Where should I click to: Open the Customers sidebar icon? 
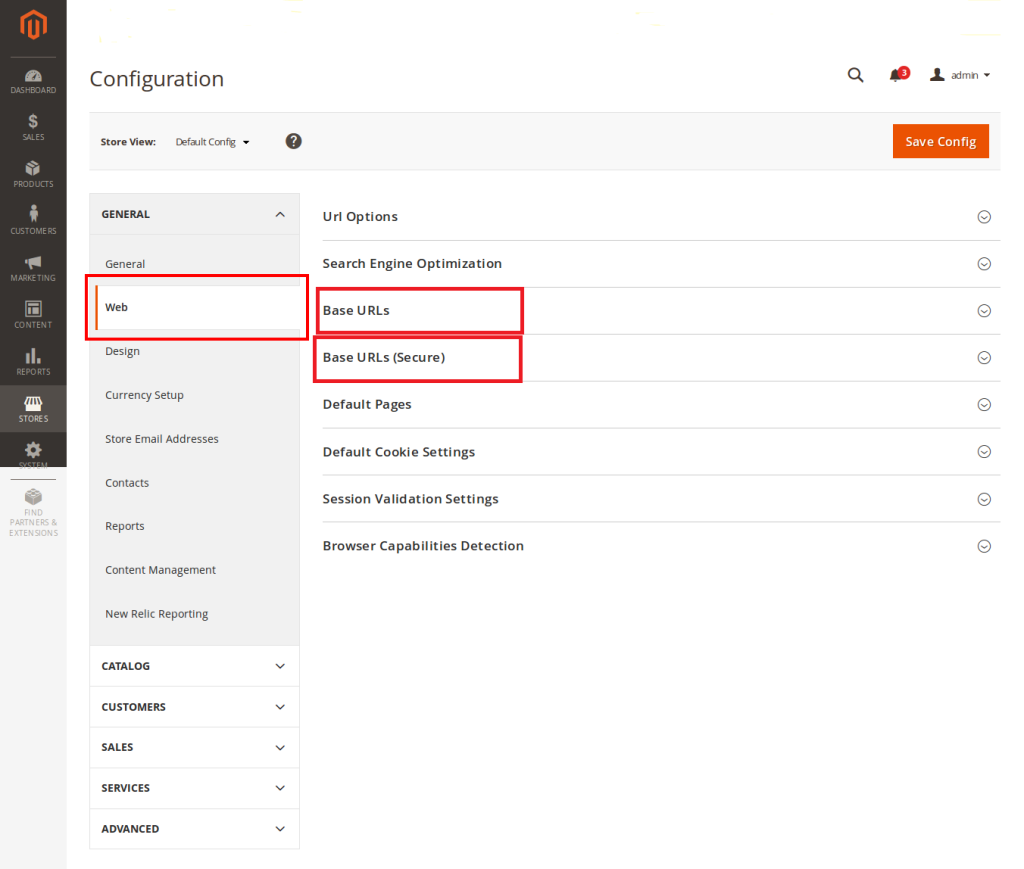point(33,220)
